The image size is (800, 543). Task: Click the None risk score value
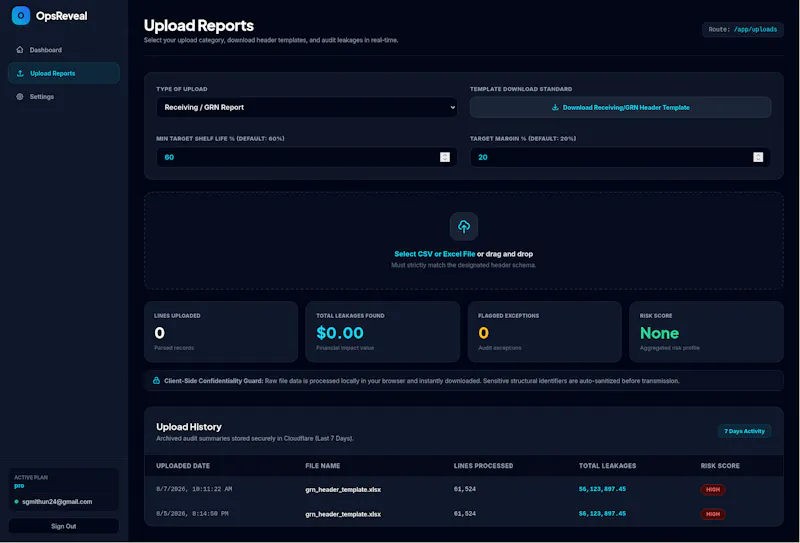[x=659, y=333]
